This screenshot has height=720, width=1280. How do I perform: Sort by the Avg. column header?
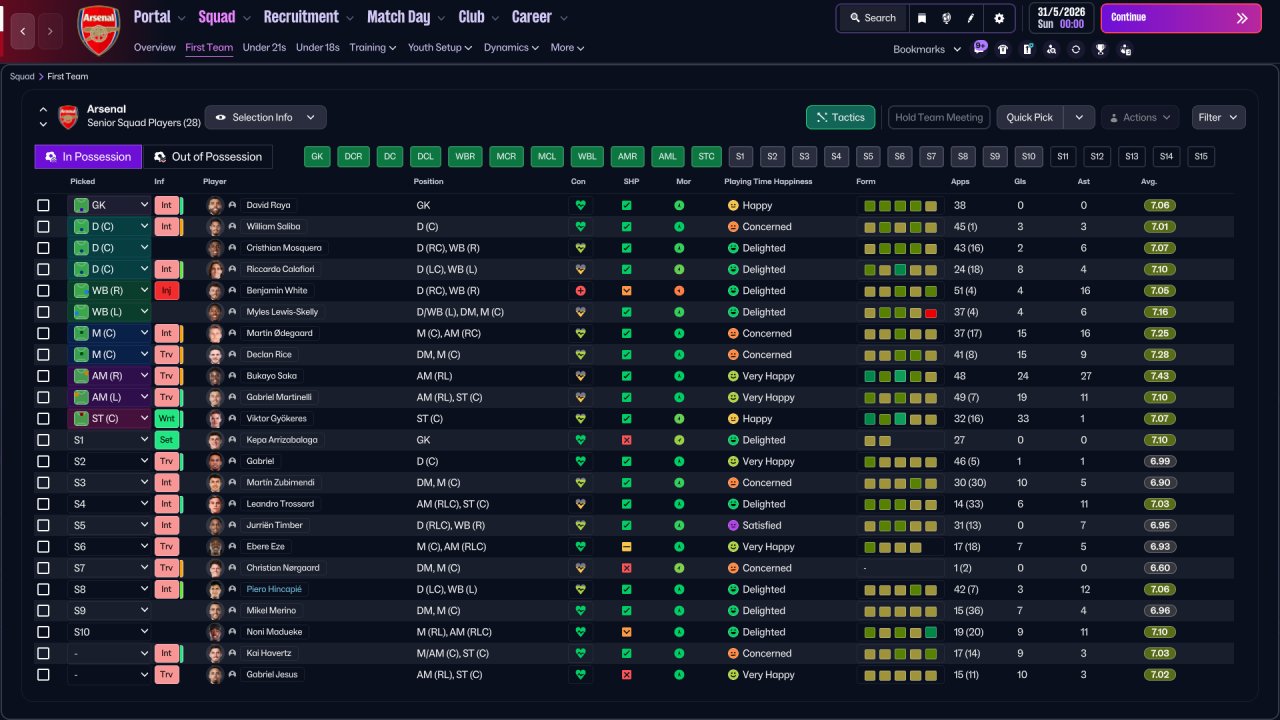pos(1149,182)
